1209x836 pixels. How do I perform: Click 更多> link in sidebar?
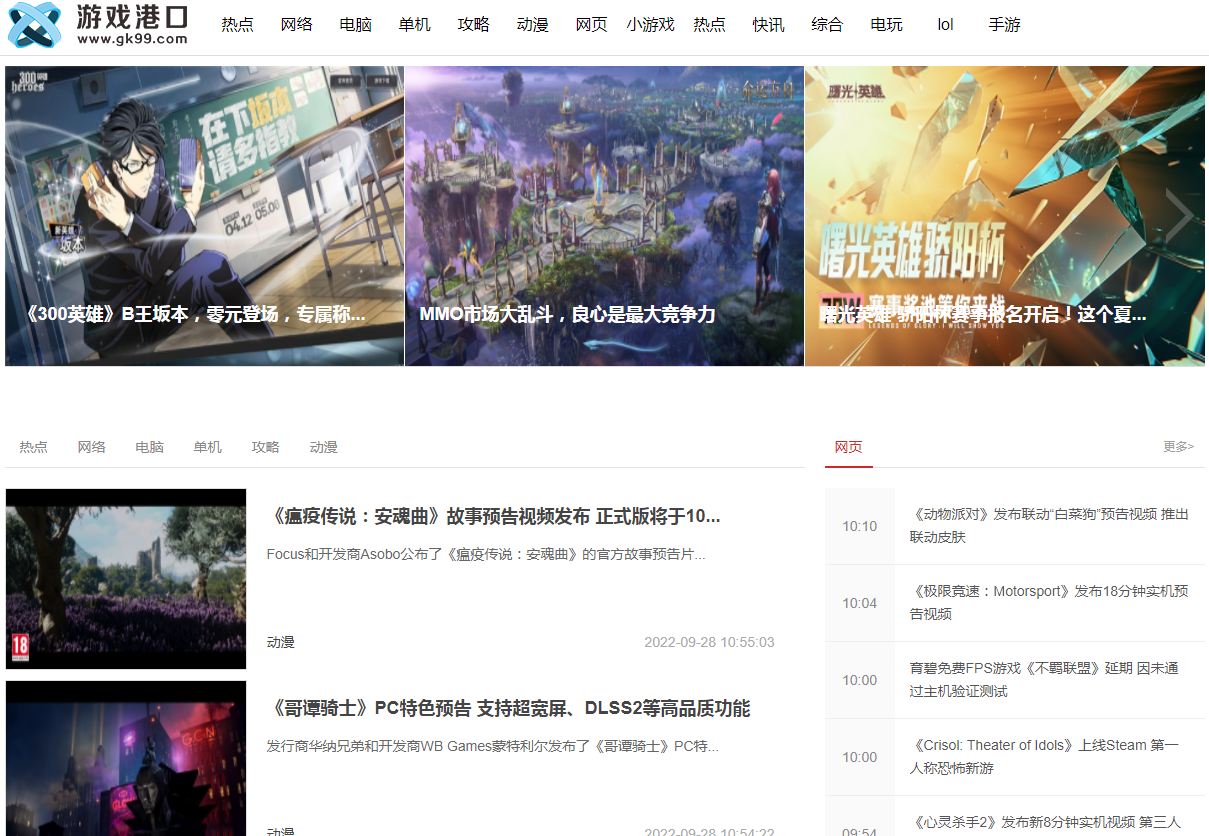click(1178, 447)
